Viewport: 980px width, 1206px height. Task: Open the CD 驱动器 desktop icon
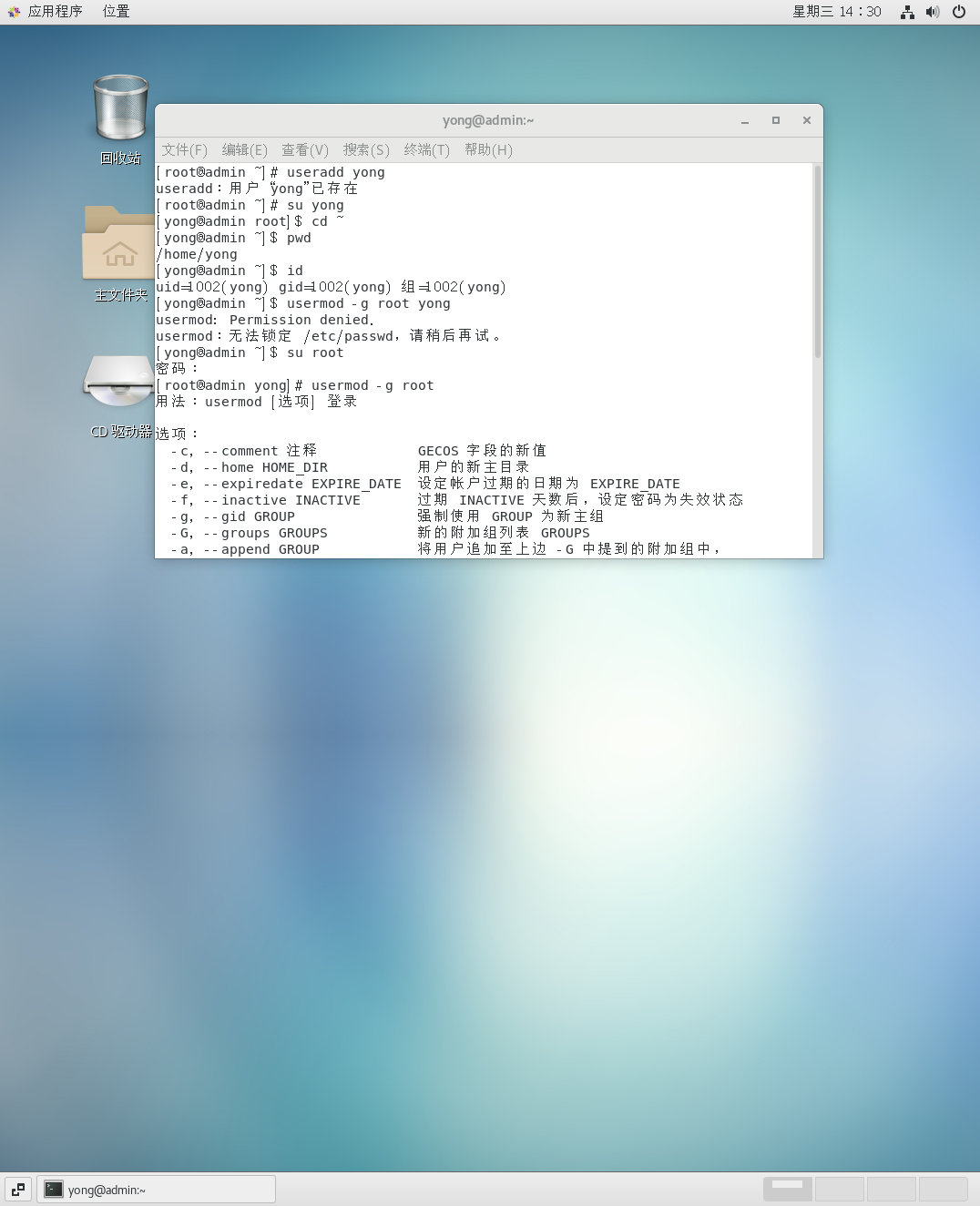[x=118, y=383]
